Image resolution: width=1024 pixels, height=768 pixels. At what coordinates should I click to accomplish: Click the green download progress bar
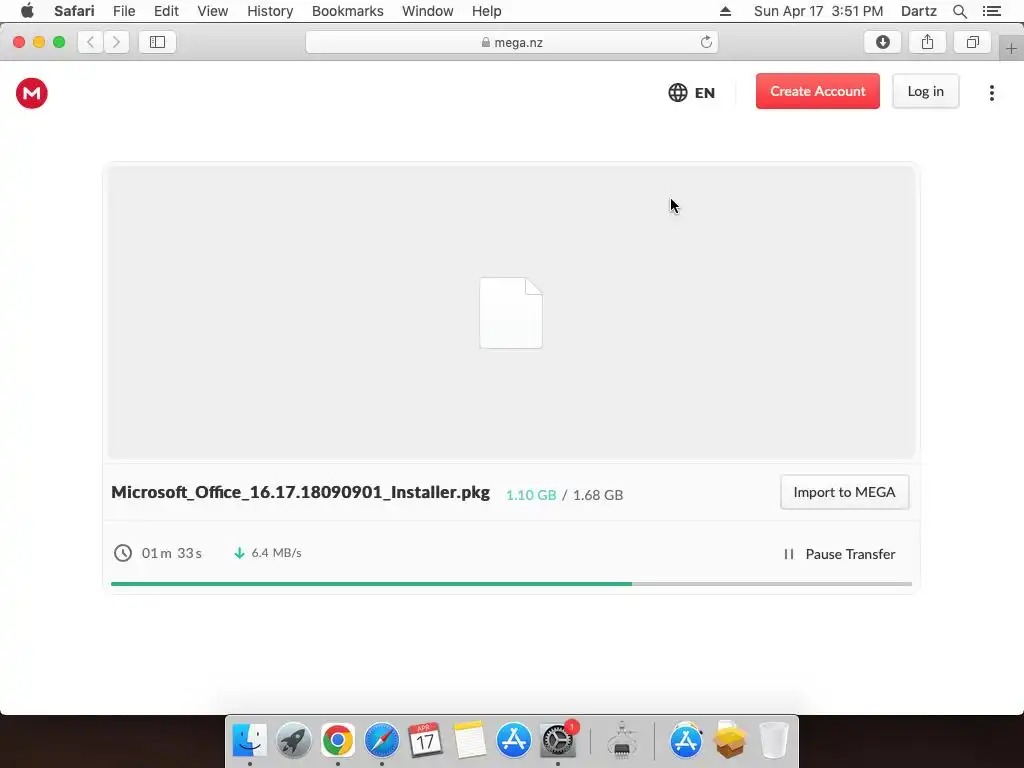[371, 584]
